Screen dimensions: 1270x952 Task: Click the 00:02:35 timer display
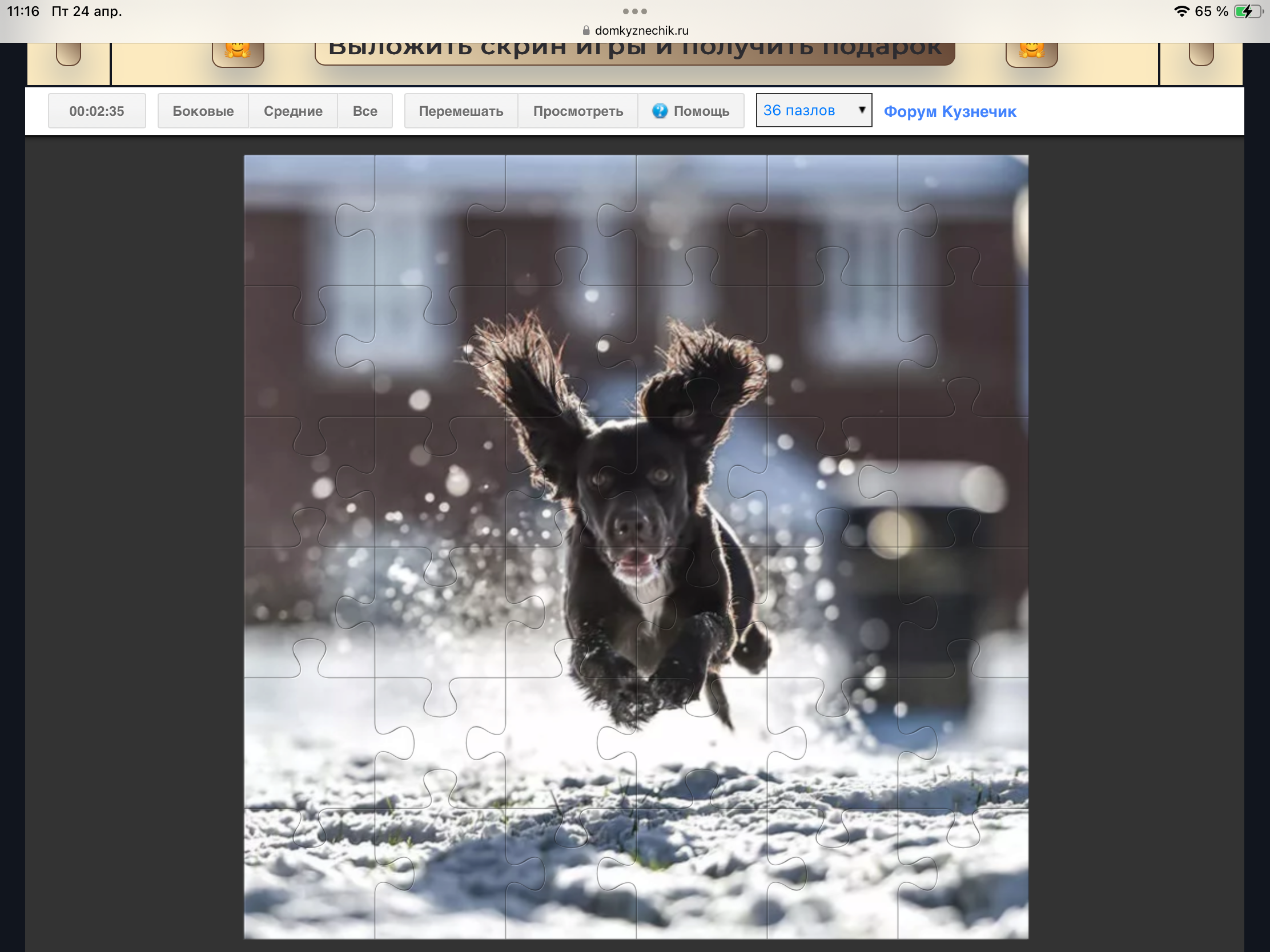(x=97, y=111)
